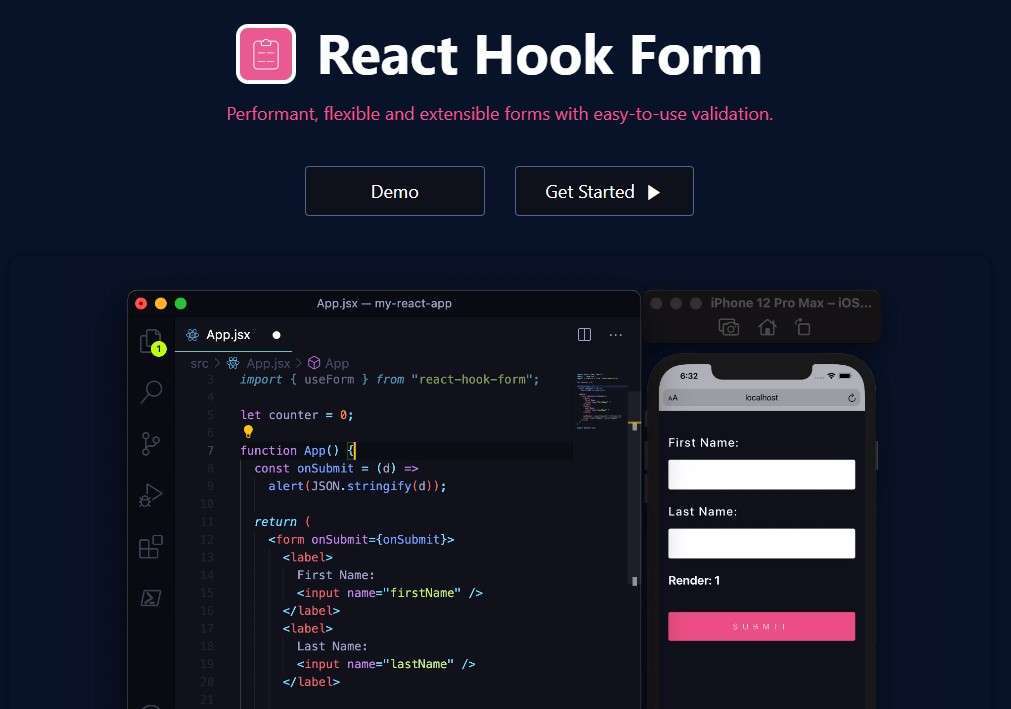
Task: Click the Demo button
Action: pyautogui.click(x=394, y=191)
